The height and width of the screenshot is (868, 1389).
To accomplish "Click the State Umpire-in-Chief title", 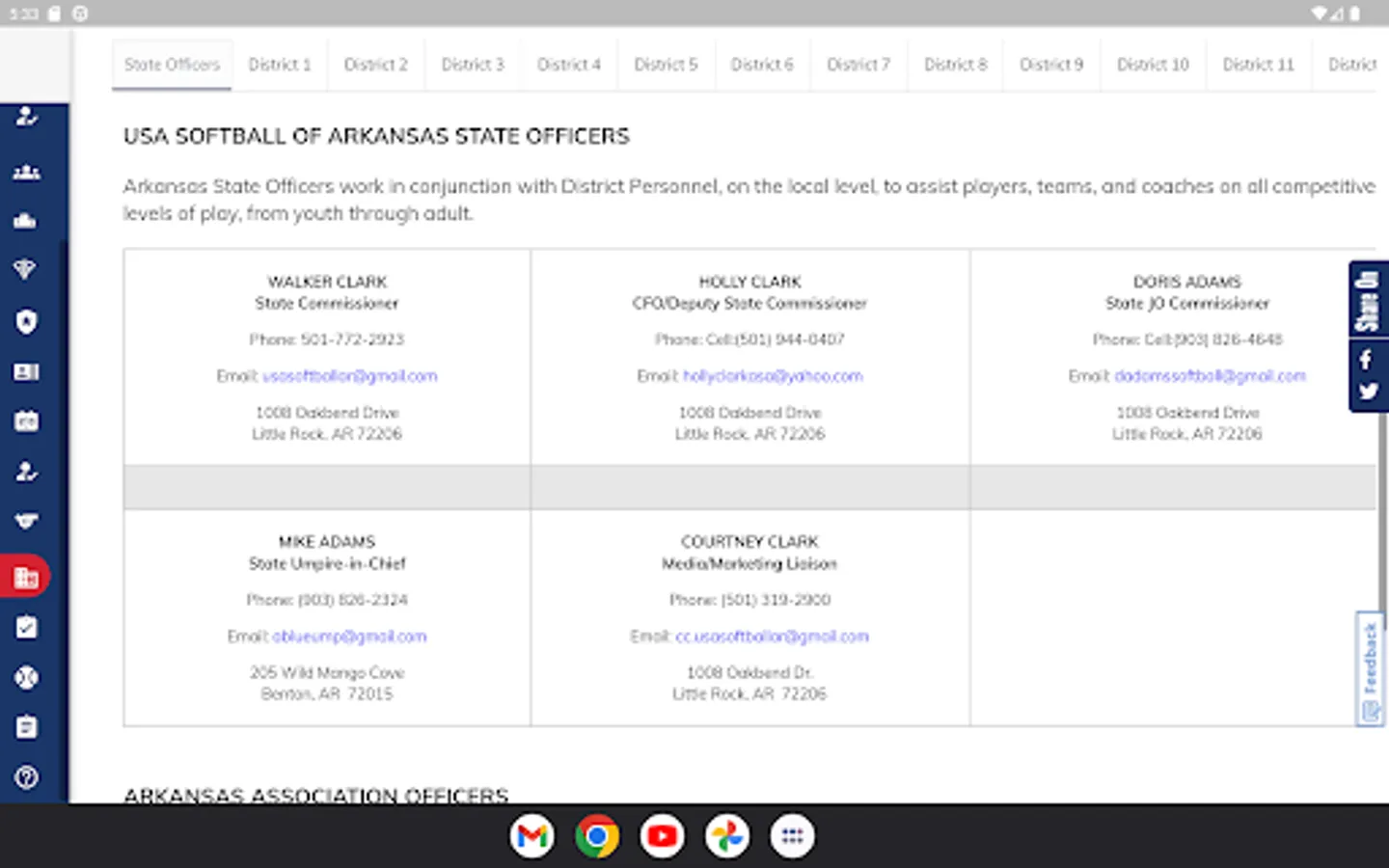I will [327, 563].
